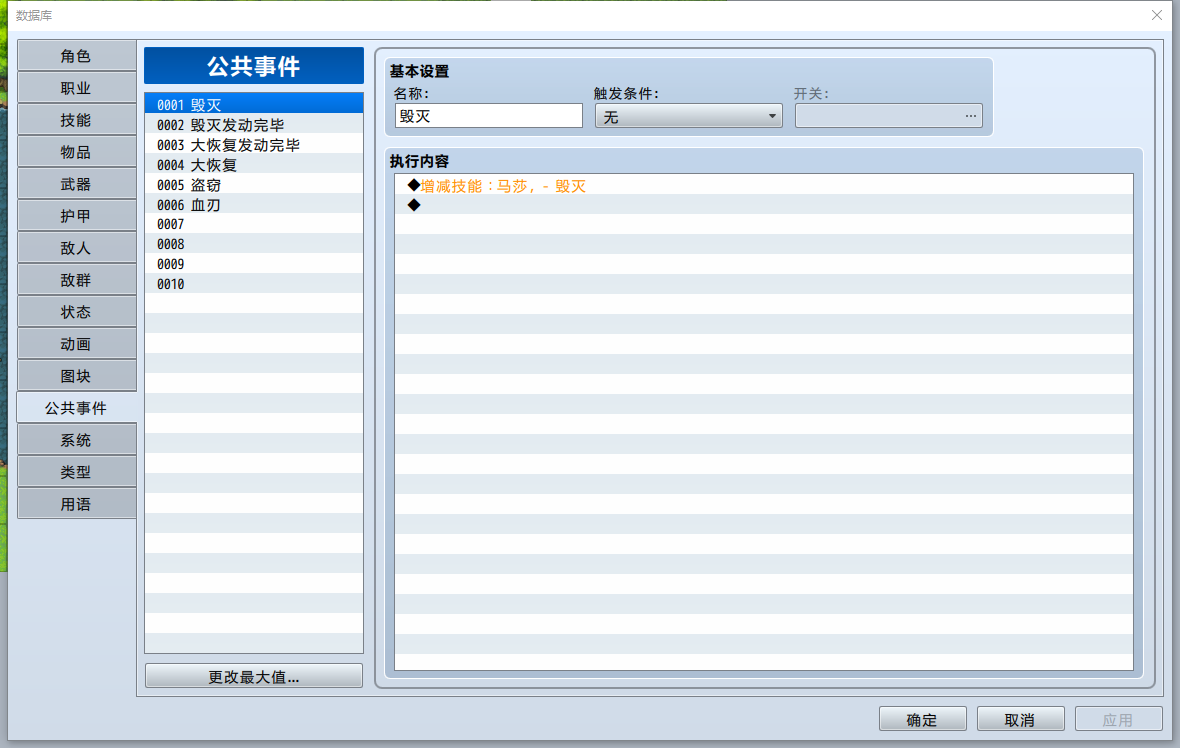Select common event 0002 毁灭发动完毕
The height and width of the screenshot is (748, 1180).
[x=254, y=125]
